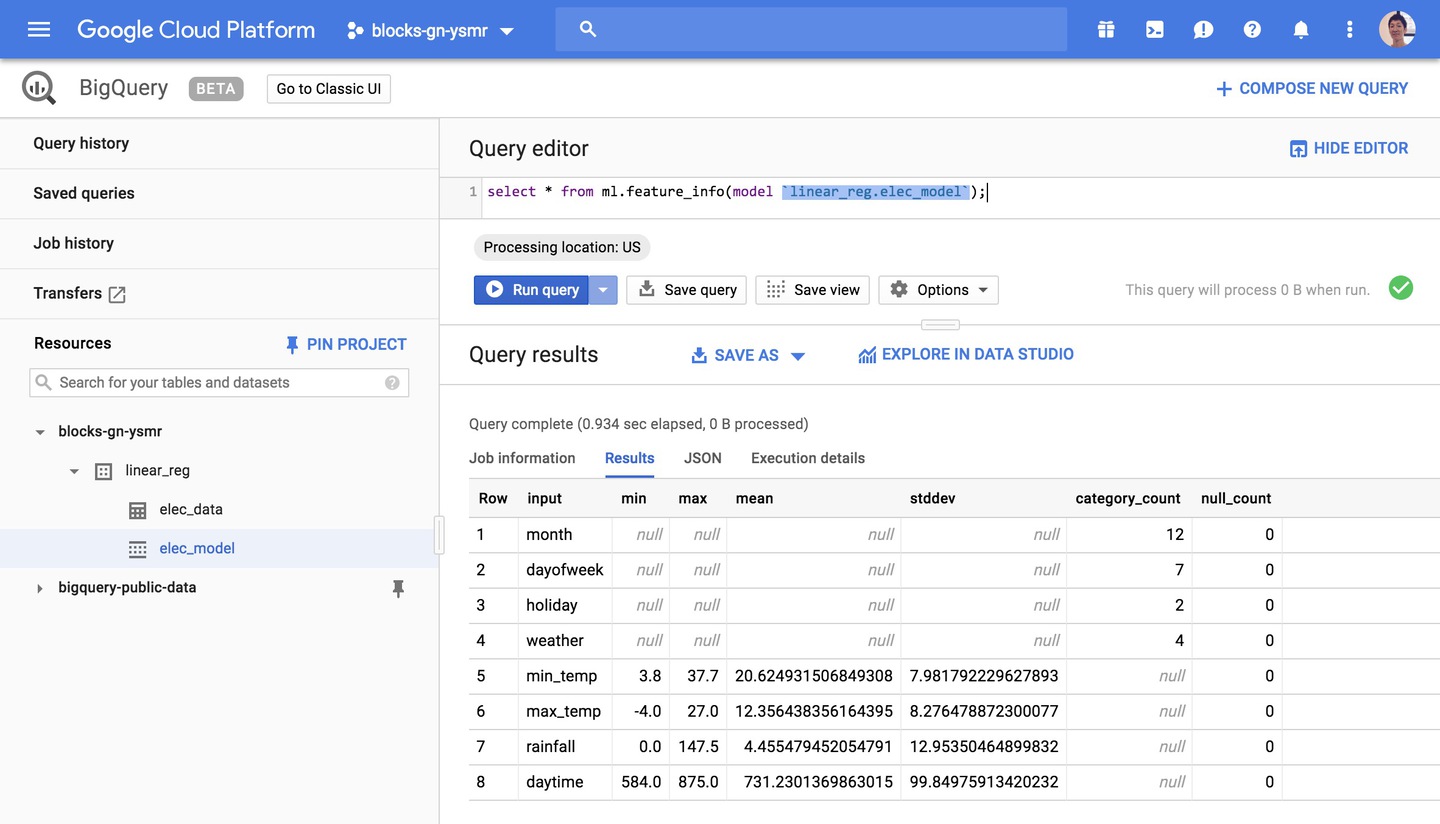Click EXPLORE IN DATA STUDIO

pyautogui.click(x=966, y=354)
